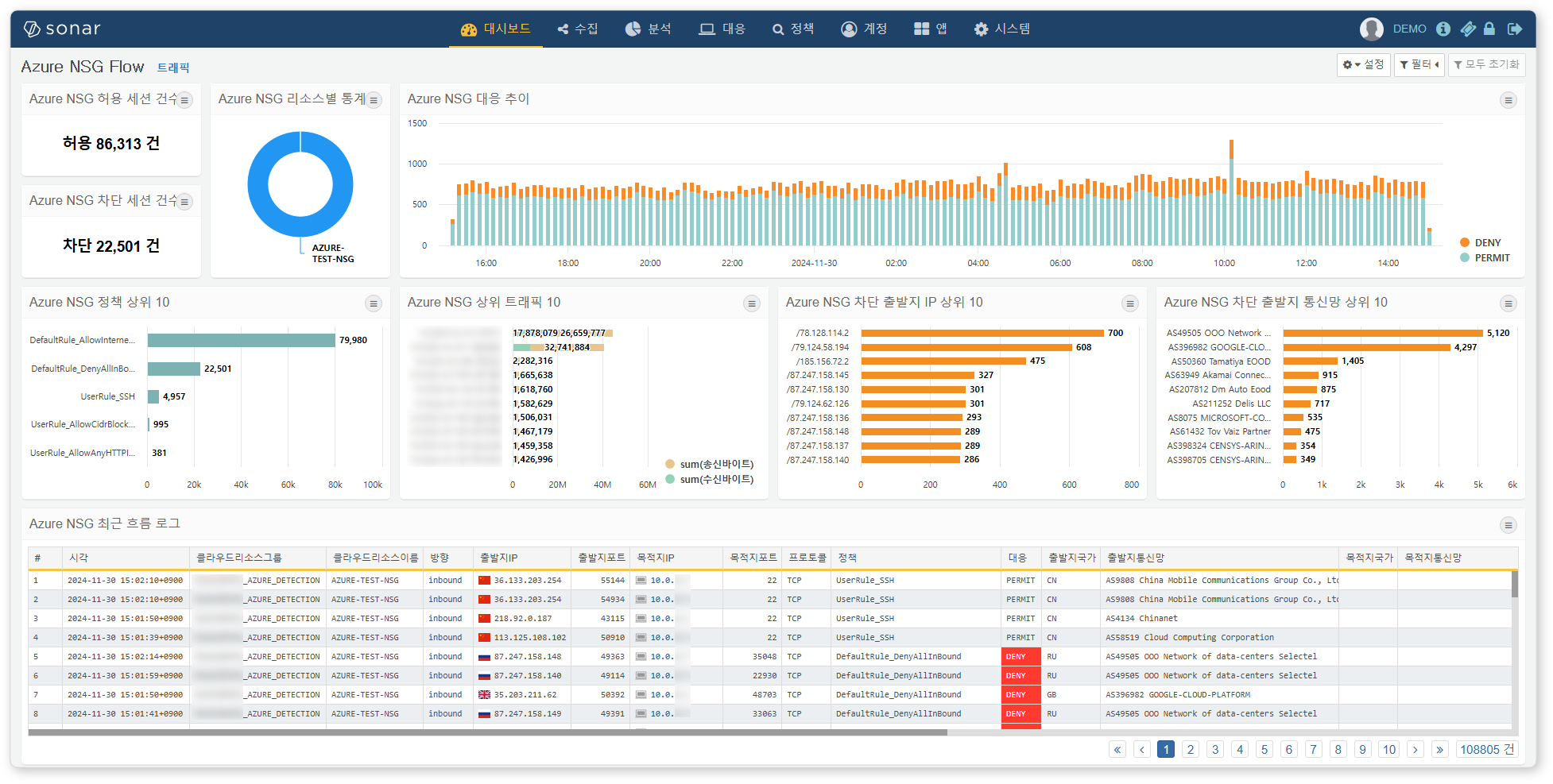Click the 78.128.114.2 bar of 700
Image resolution: width=1553 pixels, height=784 pixels.
point(982,333)
